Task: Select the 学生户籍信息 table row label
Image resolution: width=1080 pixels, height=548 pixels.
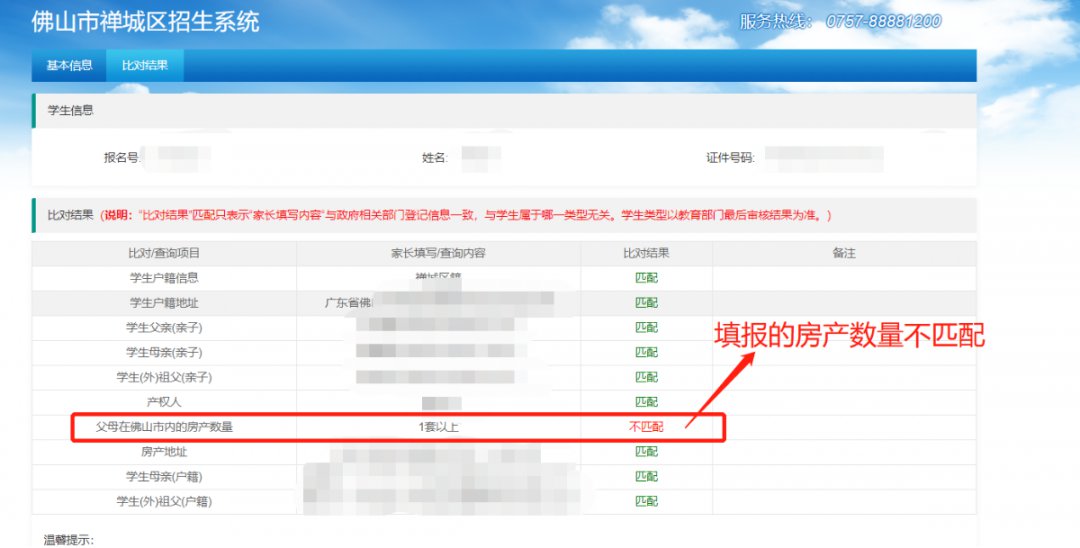Action: [x=164, y=278]
